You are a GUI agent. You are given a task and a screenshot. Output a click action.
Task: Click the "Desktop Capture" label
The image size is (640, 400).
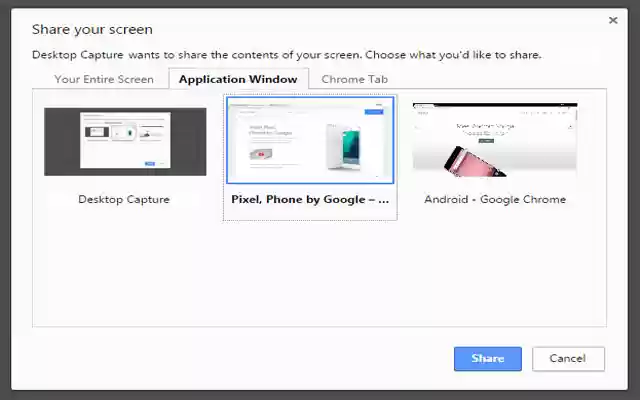(x=124, y=200)
